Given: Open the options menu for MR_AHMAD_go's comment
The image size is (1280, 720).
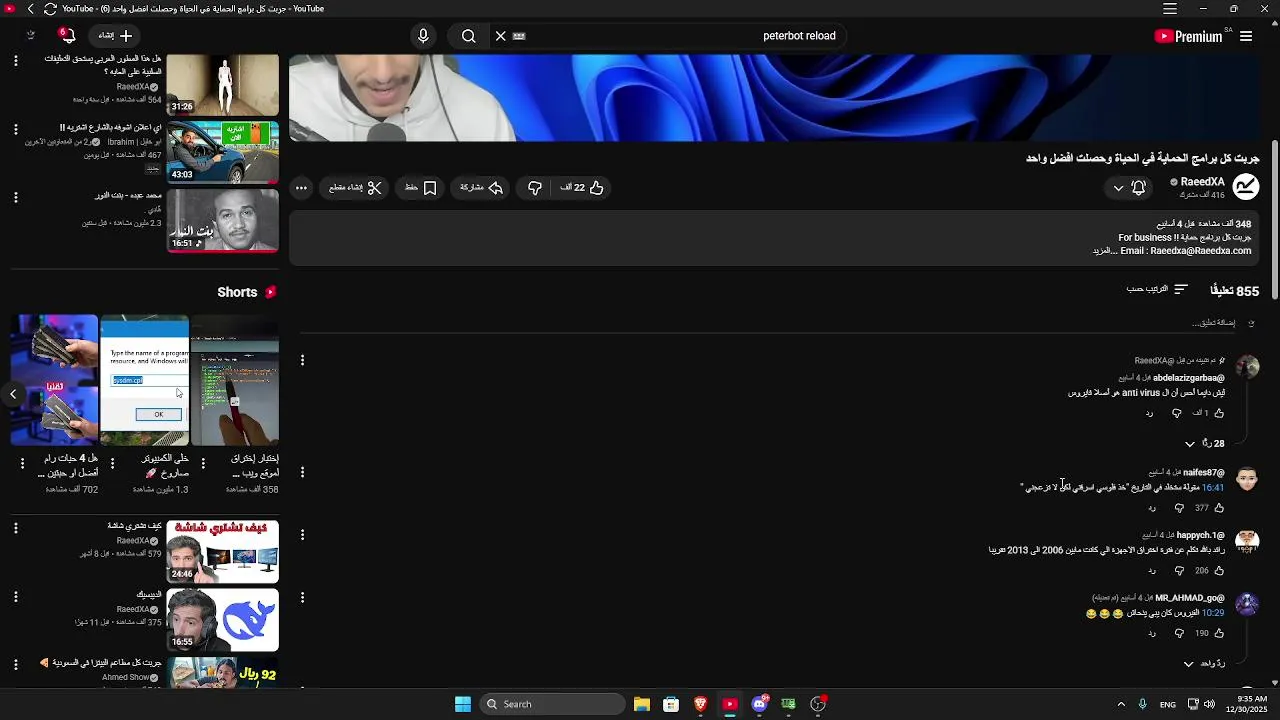Looking at the screenshot, I should tap(302, 598).
